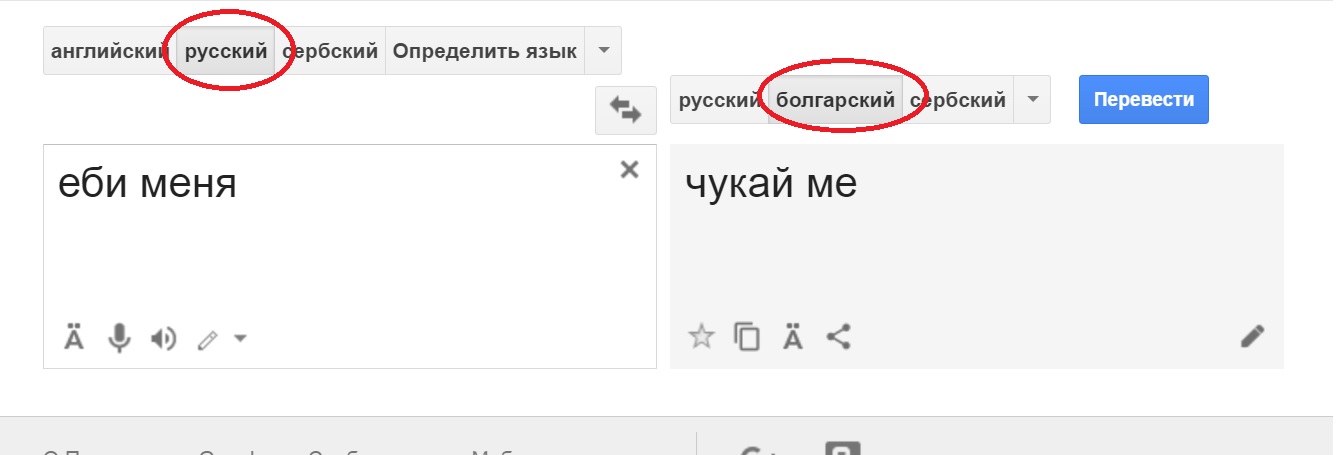
Task: Enable the Определить язык auto-detect option
Action: (484, 51)
